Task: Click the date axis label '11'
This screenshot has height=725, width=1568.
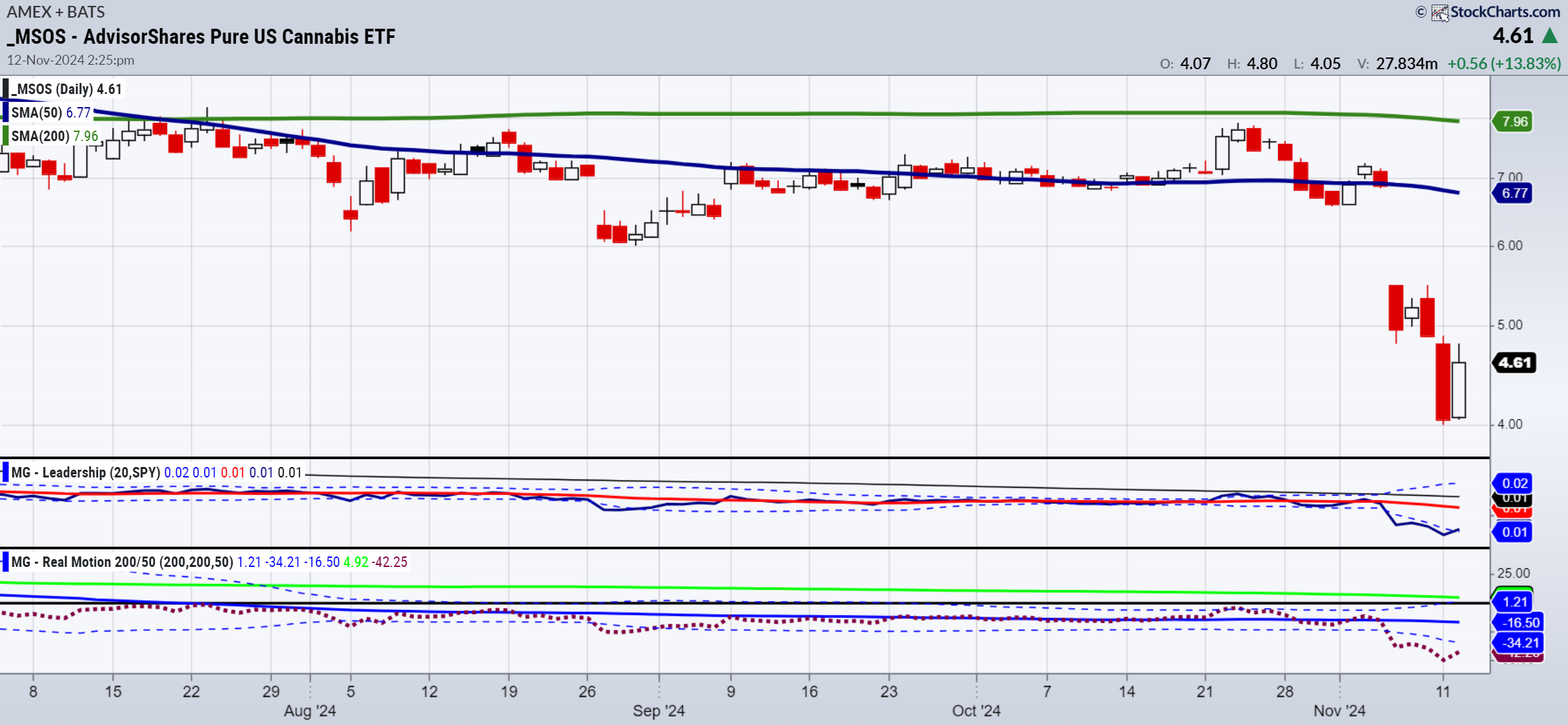Action: coord(1443,691)
